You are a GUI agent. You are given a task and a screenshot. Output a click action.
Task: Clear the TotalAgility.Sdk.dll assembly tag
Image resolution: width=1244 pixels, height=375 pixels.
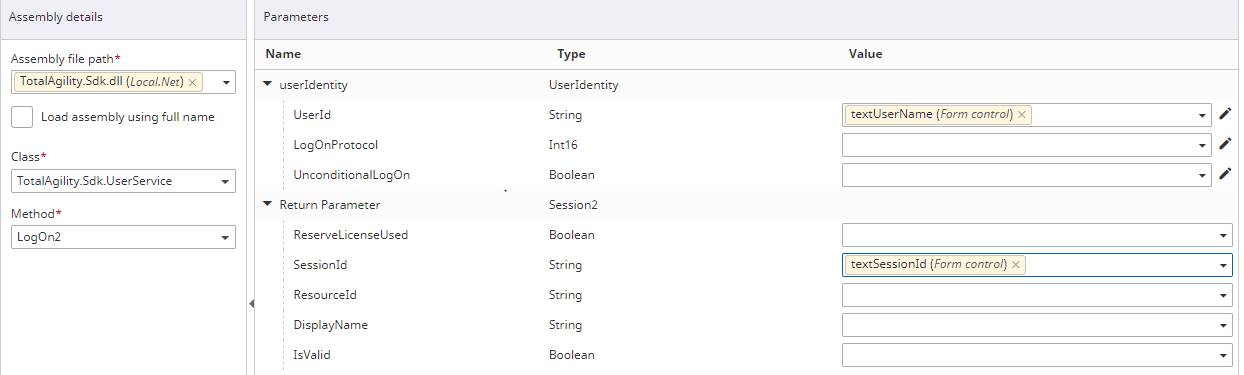(x=192, y=82)
